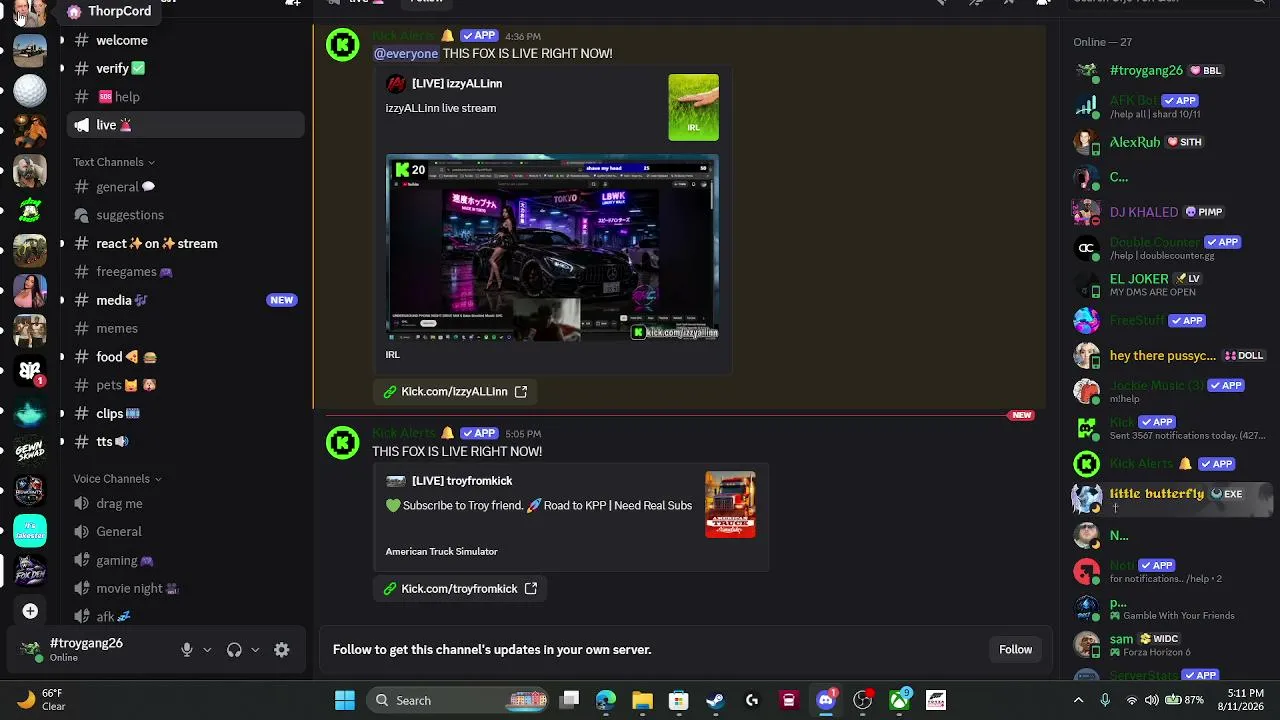Click the Discord taskbar icon

tap(826, 700)
